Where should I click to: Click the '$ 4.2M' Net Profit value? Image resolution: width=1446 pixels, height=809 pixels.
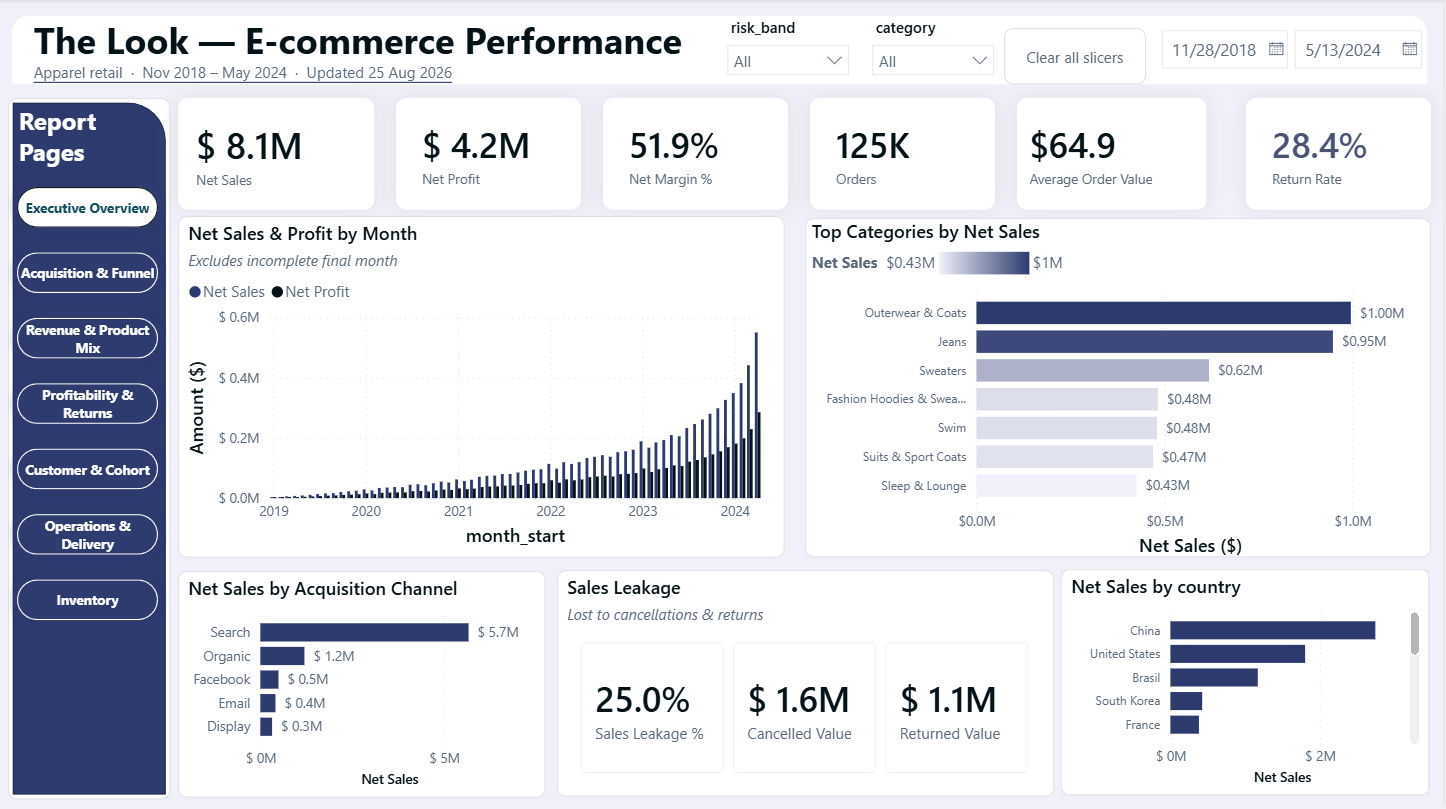tap(476, 146)
